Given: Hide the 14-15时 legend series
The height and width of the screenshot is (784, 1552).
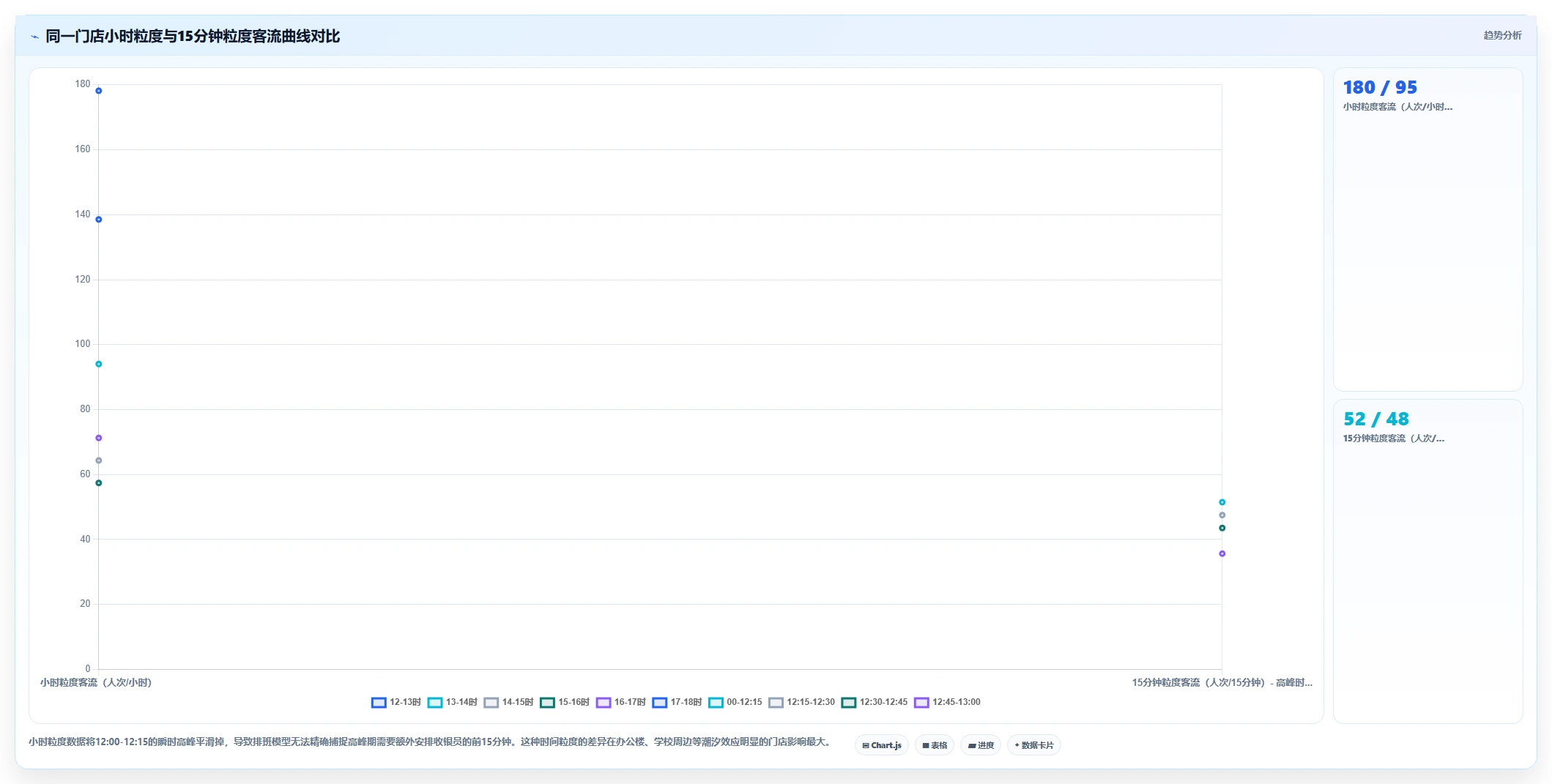Looking at the screenshot, I should pos(508,703).
